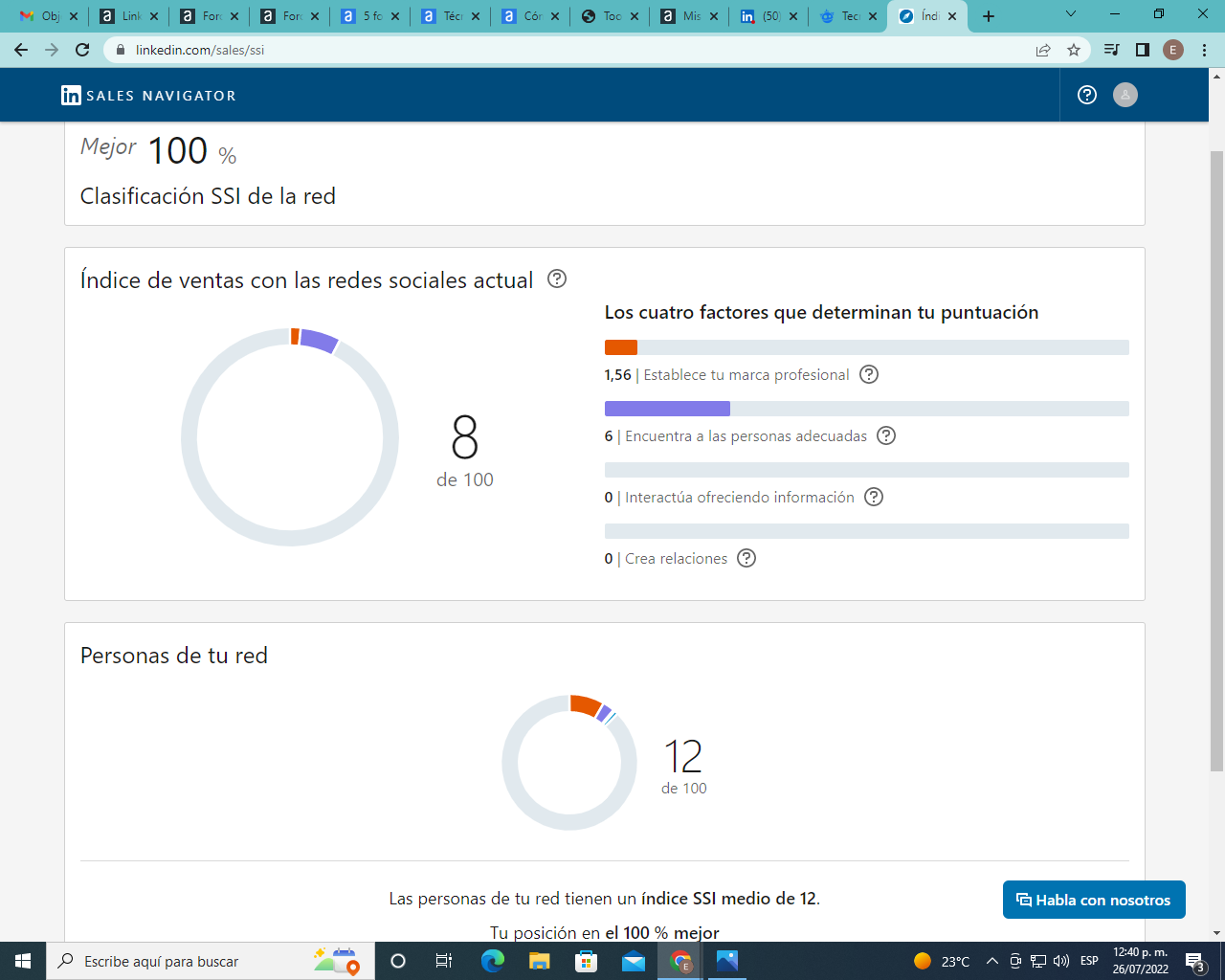1225x980 pixels.
Task: Open Chrome side panel icon
Action: click(x=1143, y=50)
